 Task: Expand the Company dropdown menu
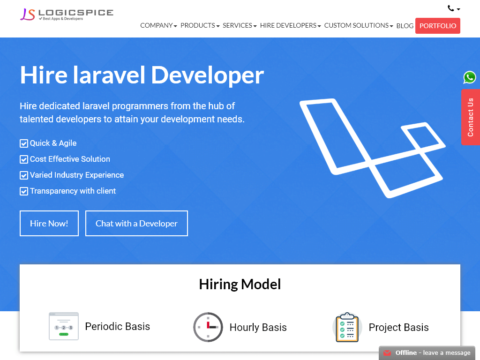click(x=158, y=26)
